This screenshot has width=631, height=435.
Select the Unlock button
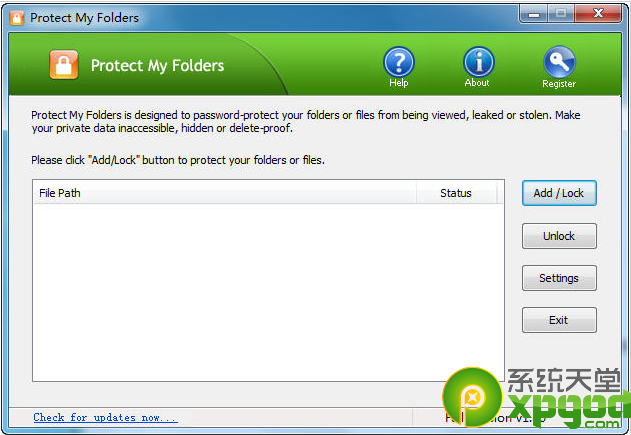tap(559, 236)
